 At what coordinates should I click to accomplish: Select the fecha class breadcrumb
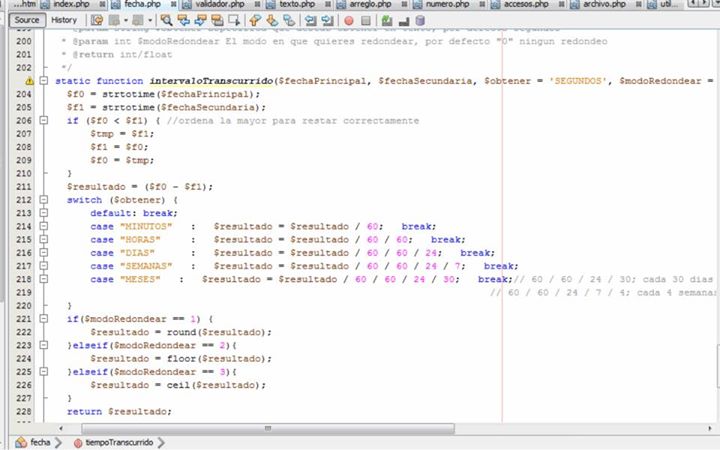tap(40, 441)
